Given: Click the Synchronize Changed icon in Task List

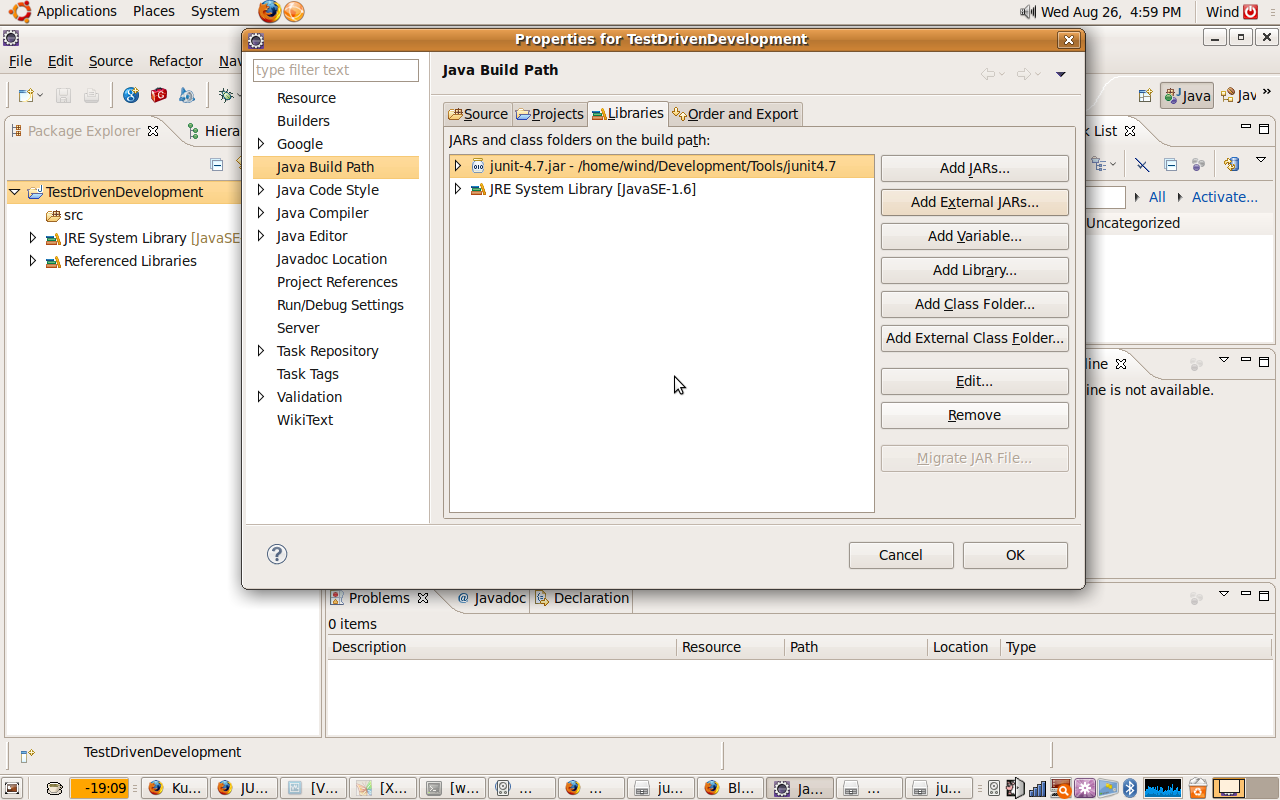Looking at the screenshot, I should [1232, 164].
